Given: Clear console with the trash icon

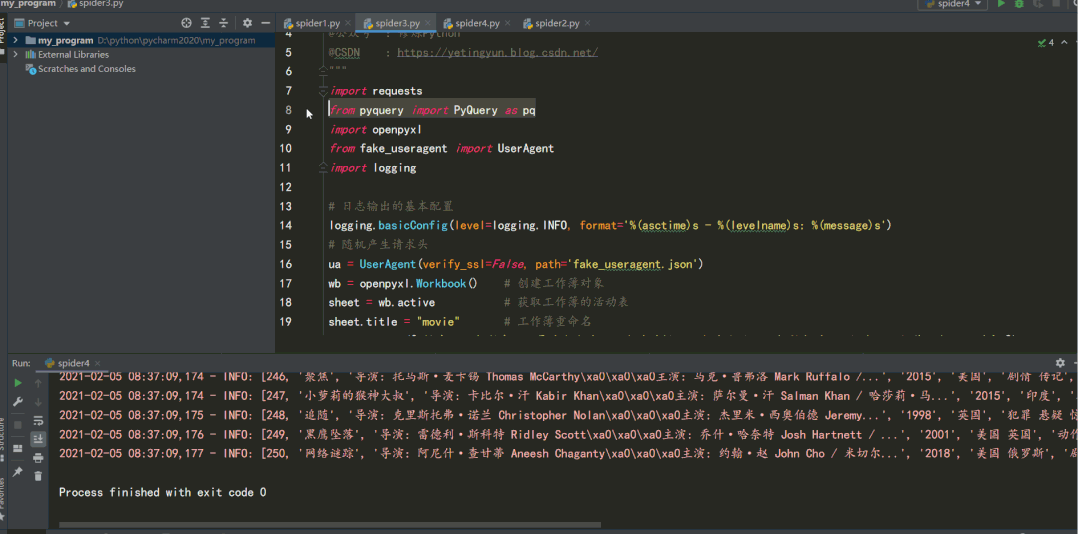Looking at the screenshot, I should coord(38,476).
